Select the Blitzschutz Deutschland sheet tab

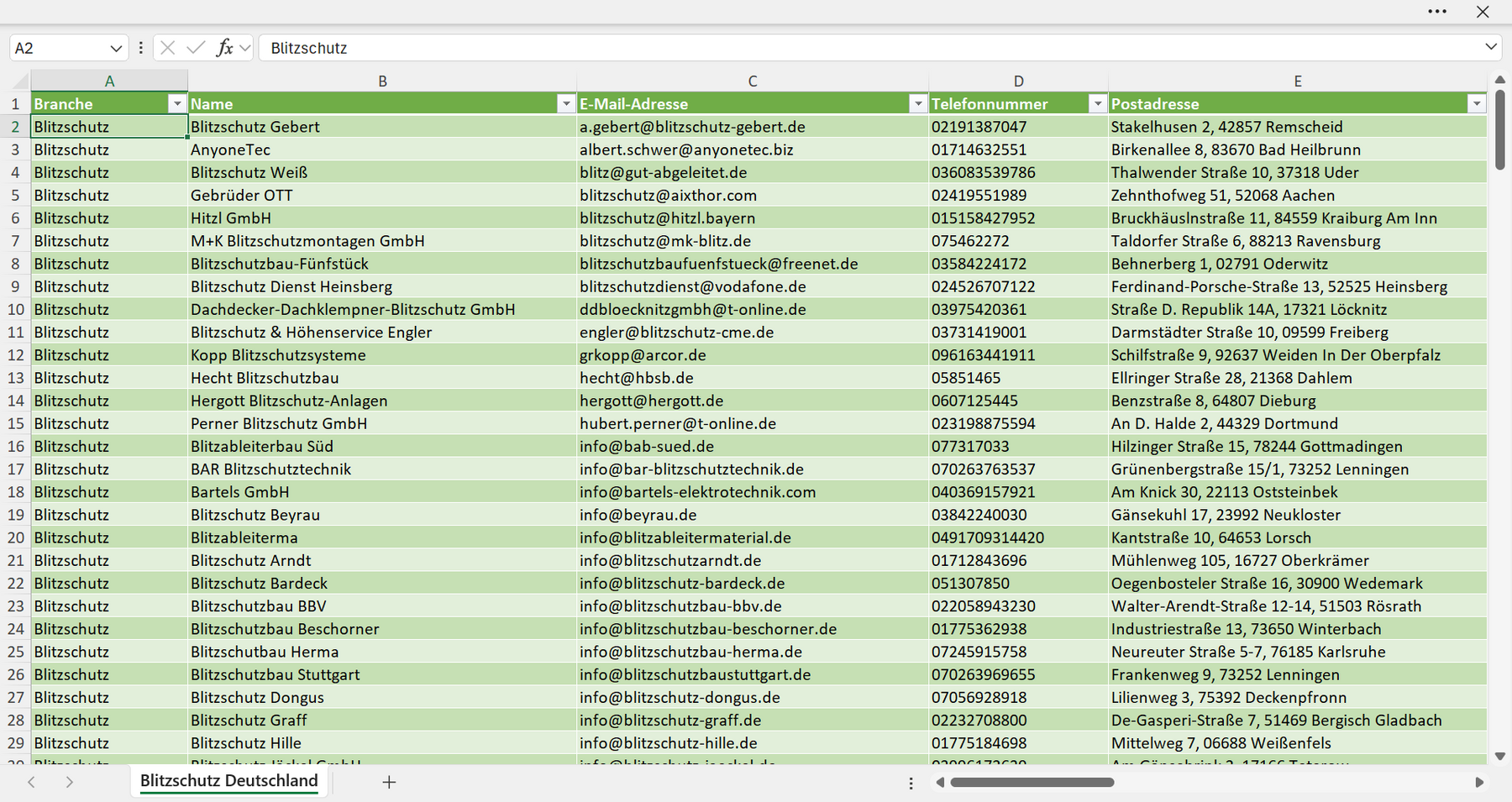click(229, 781)
